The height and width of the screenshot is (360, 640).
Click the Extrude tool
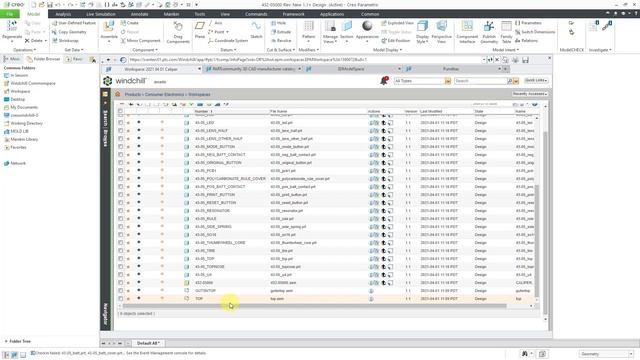[281, 32]
